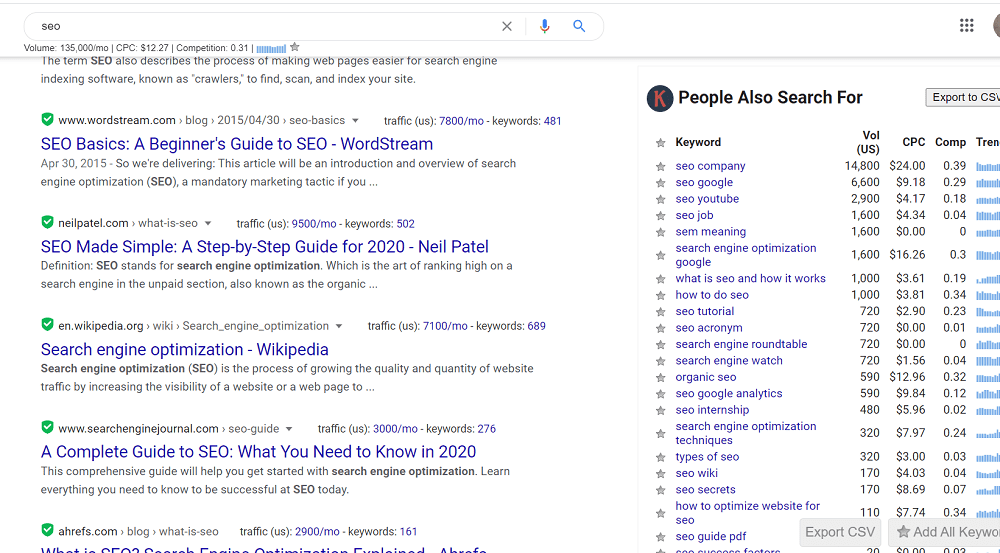Star the 'seo google' keyword

pos(661,183)
